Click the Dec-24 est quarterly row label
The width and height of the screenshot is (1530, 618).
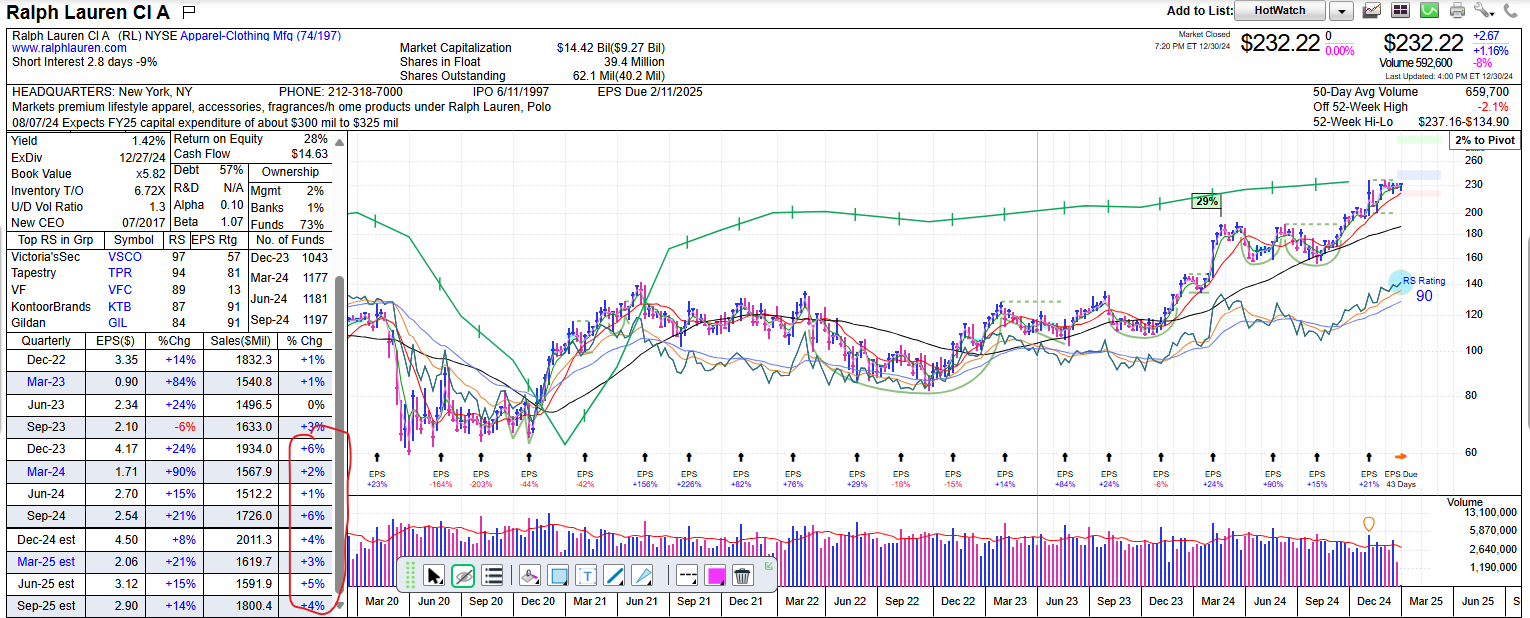coord(44,540)
